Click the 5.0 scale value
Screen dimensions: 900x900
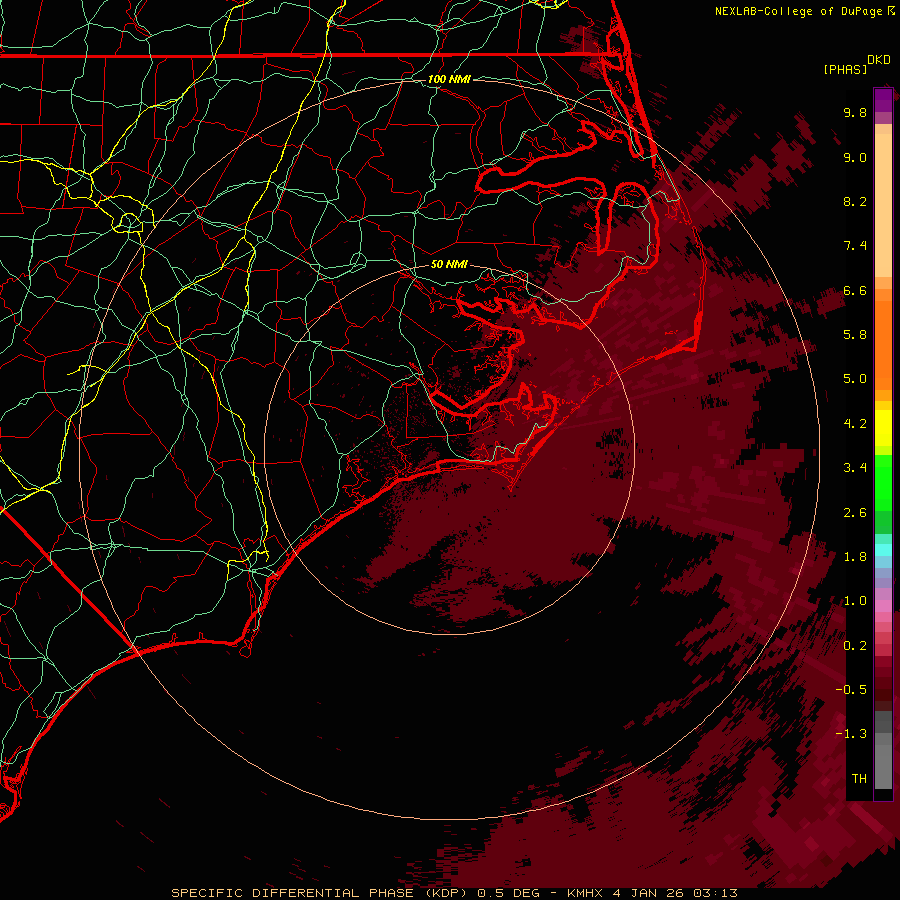[x=855, y=379]
